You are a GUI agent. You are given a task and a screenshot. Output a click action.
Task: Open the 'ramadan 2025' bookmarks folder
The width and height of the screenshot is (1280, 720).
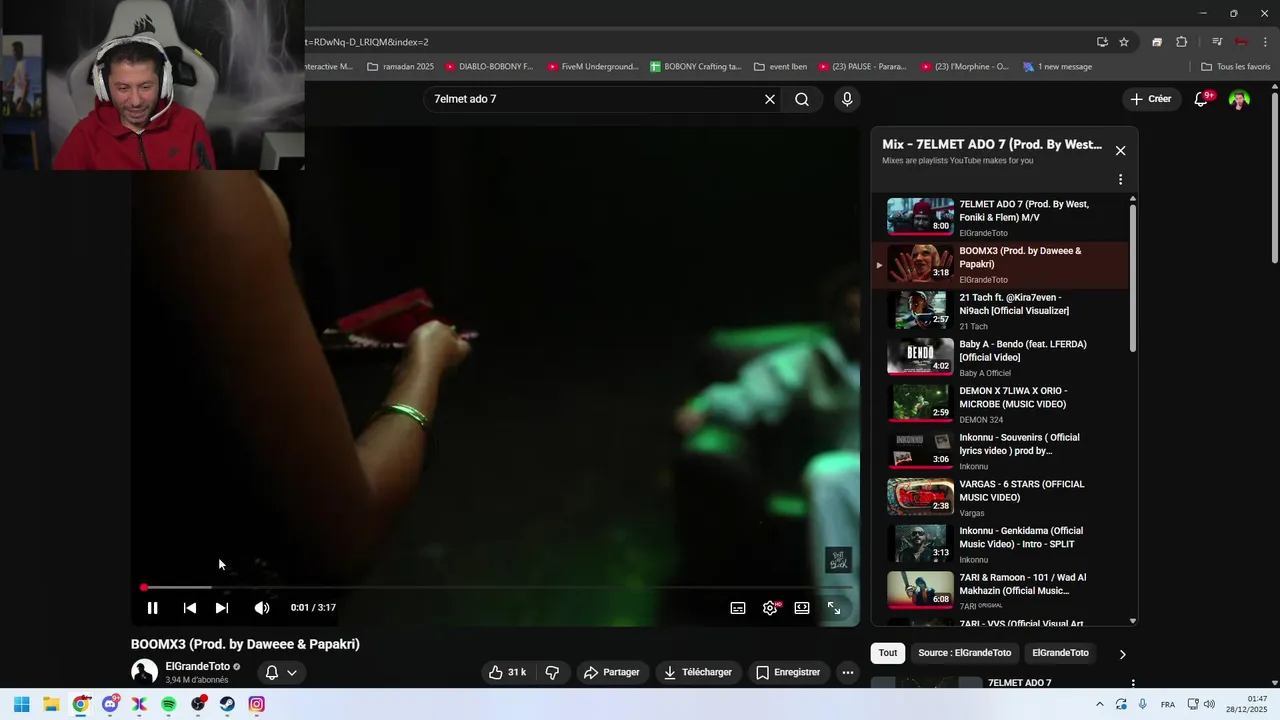point(401,67)
